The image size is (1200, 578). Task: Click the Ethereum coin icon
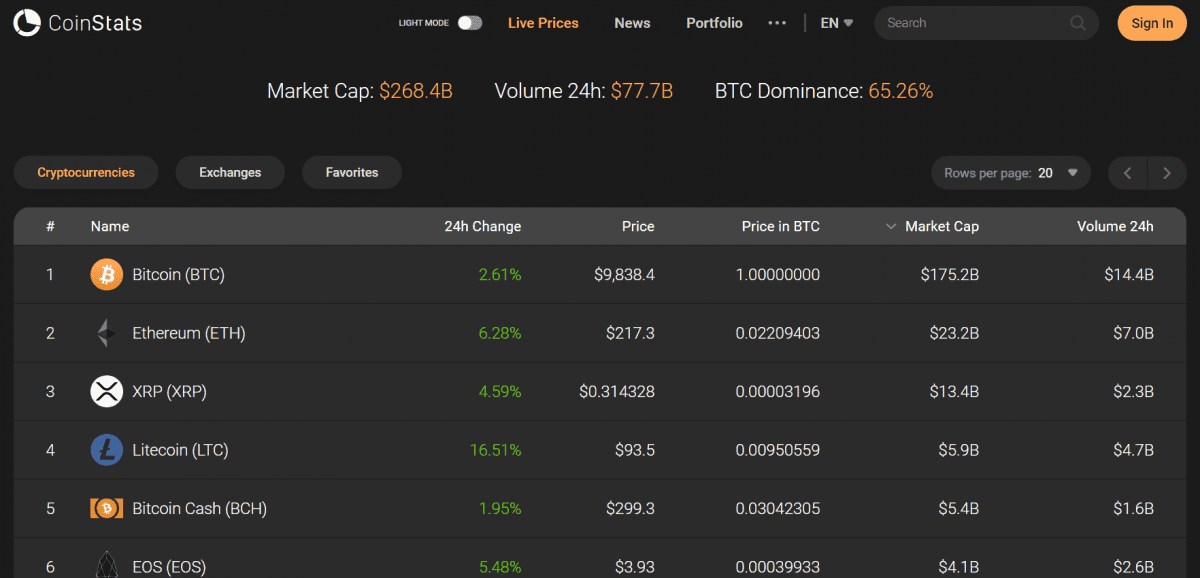(x=107, y=333)
